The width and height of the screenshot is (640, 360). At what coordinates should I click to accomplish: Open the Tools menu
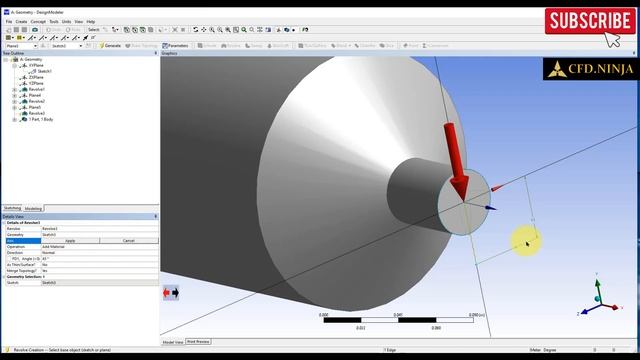pyautogui.click(x=54, y=21)
